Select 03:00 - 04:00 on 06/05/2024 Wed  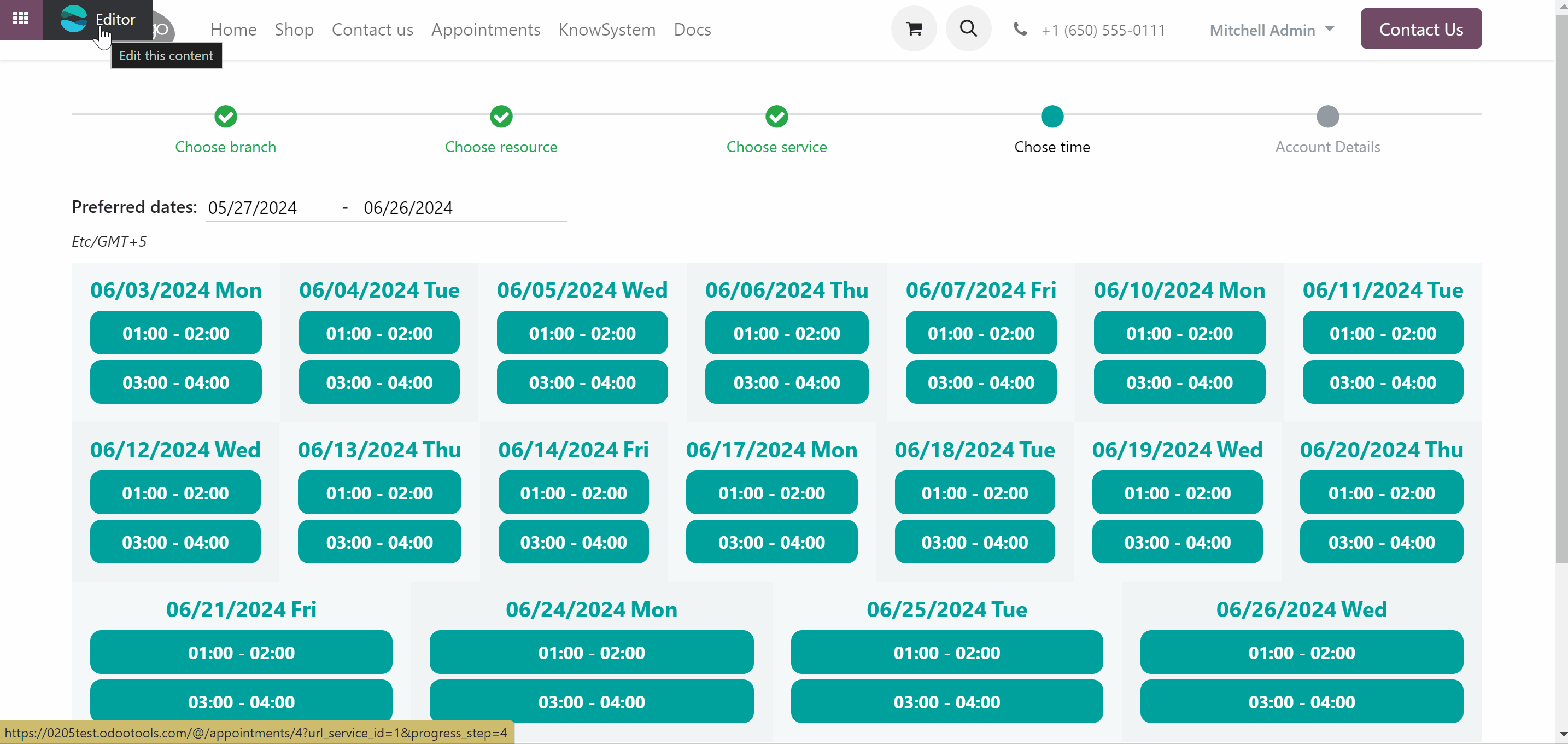click(x=582, y=382)
